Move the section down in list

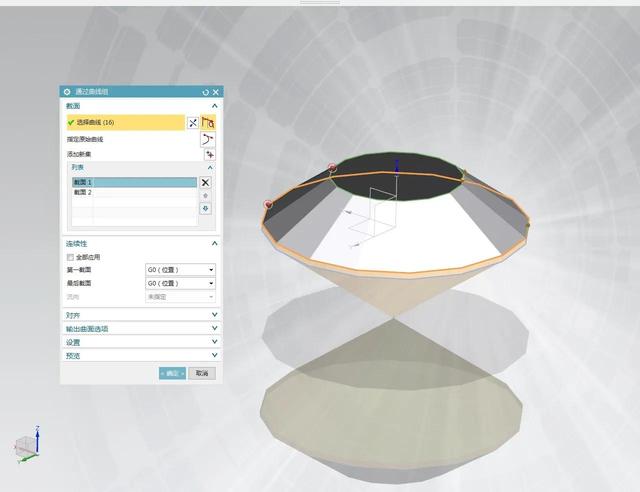(x=205, y=208)
